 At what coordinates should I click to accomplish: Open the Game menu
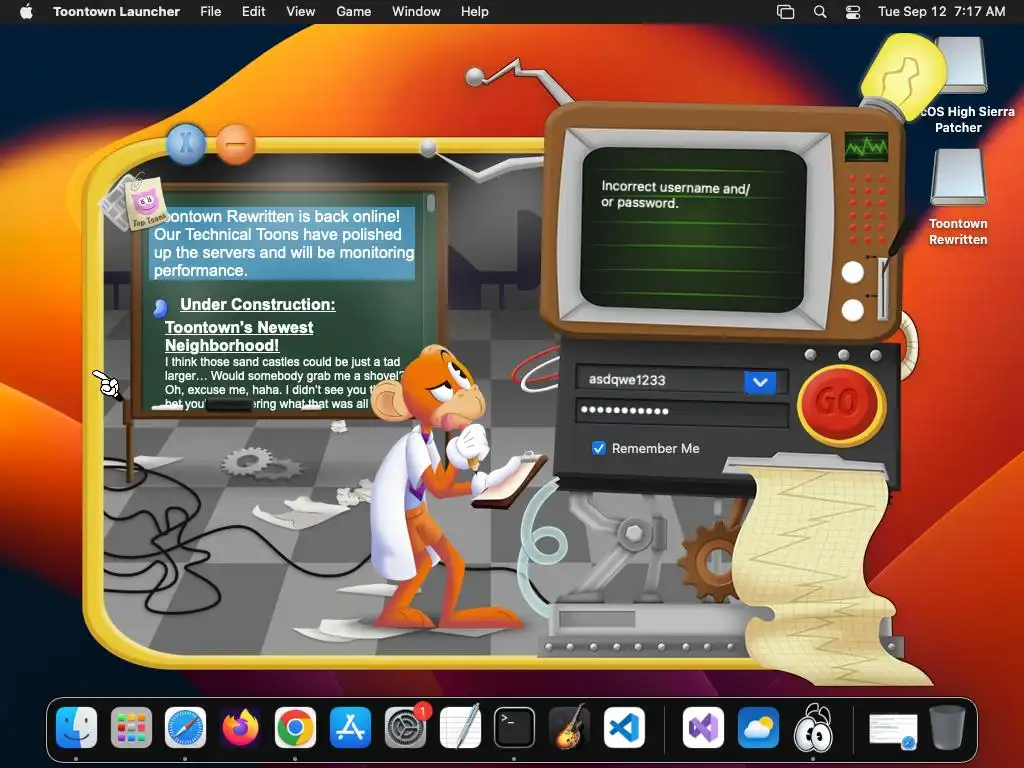click(x=353, y=12)
